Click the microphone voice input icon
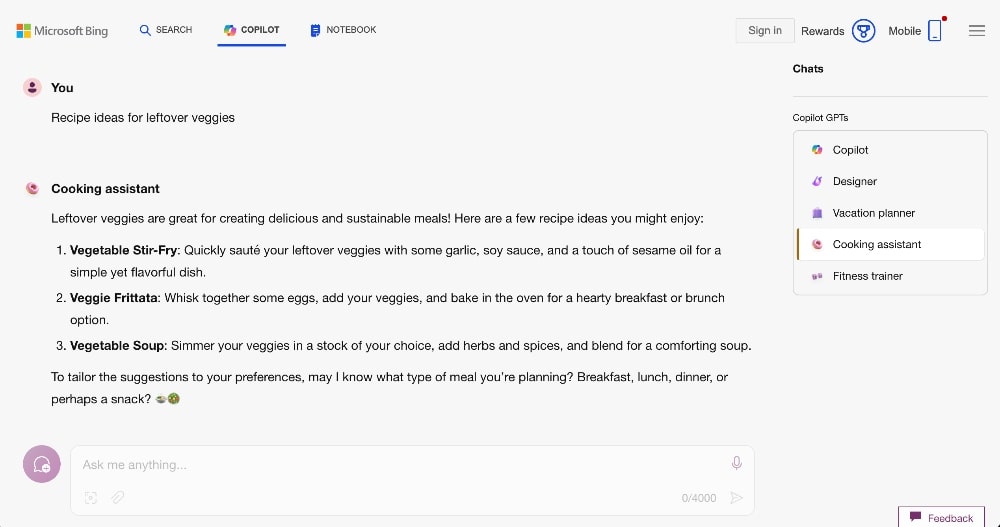Viewport: 1000px width, 527px height. [x=736, y=463]
